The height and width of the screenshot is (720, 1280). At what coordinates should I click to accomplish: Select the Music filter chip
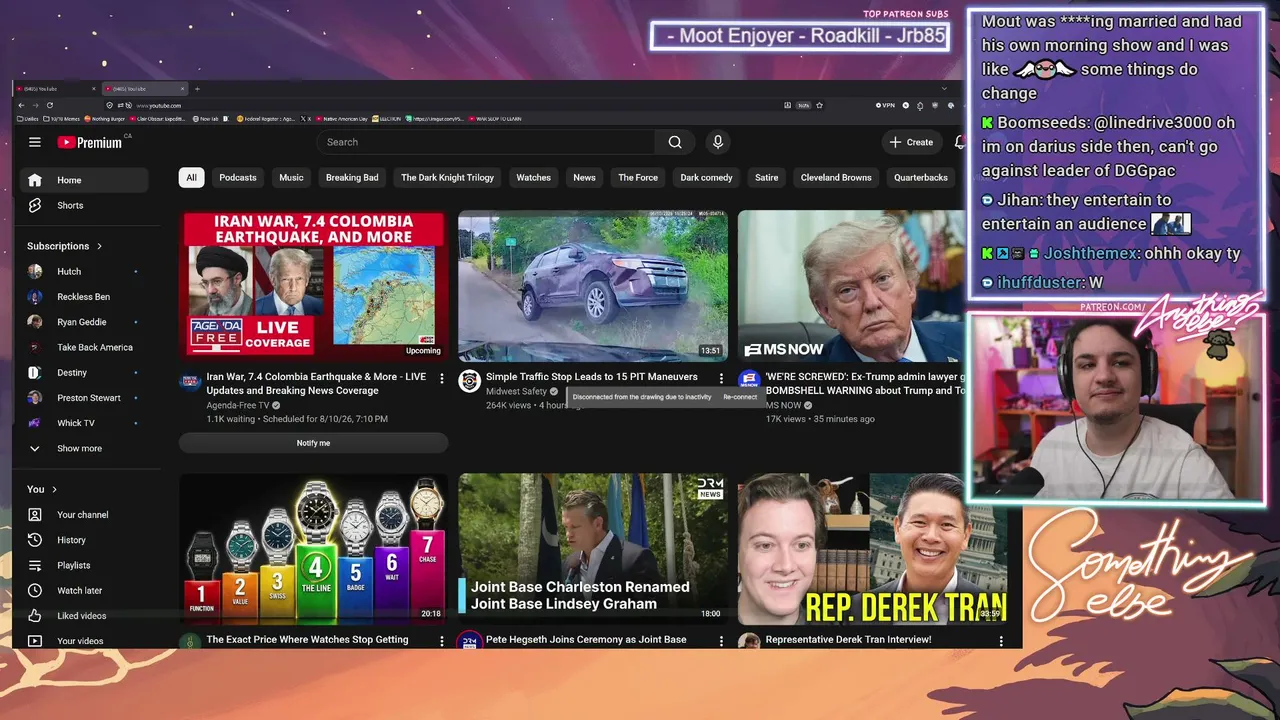(291, 178)
